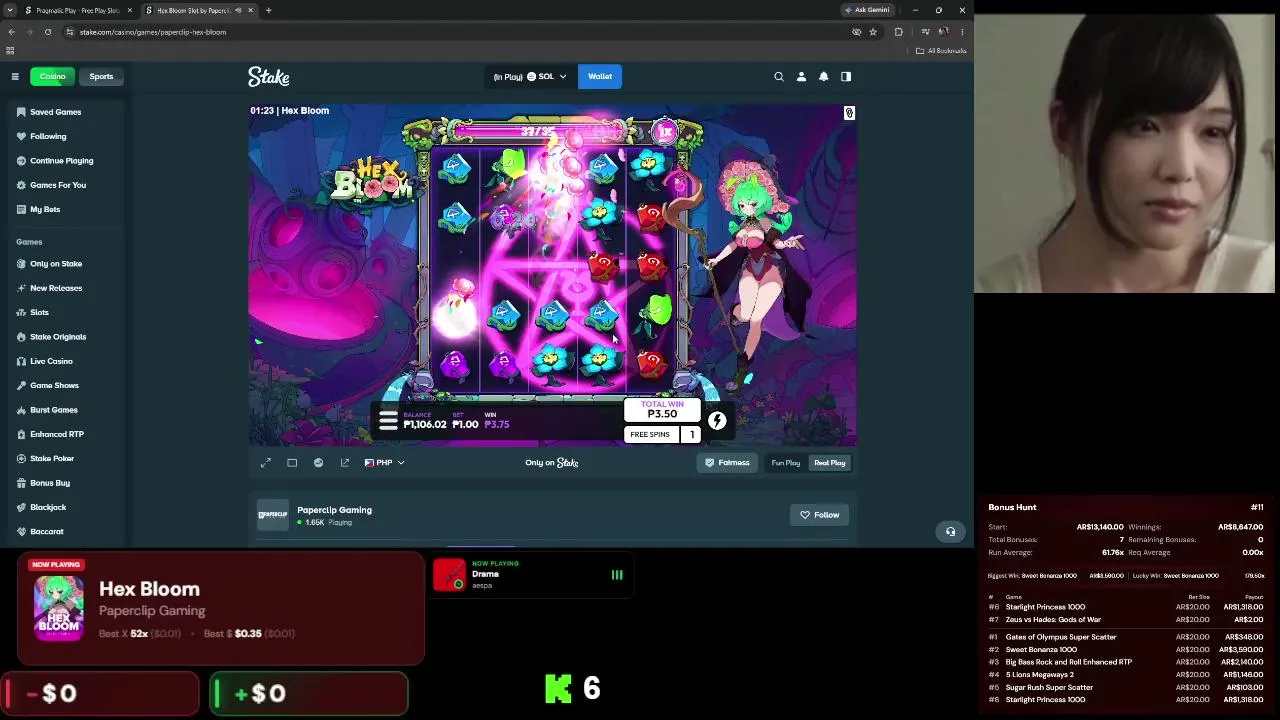Open the notifications bell

(x=824, y=76)
